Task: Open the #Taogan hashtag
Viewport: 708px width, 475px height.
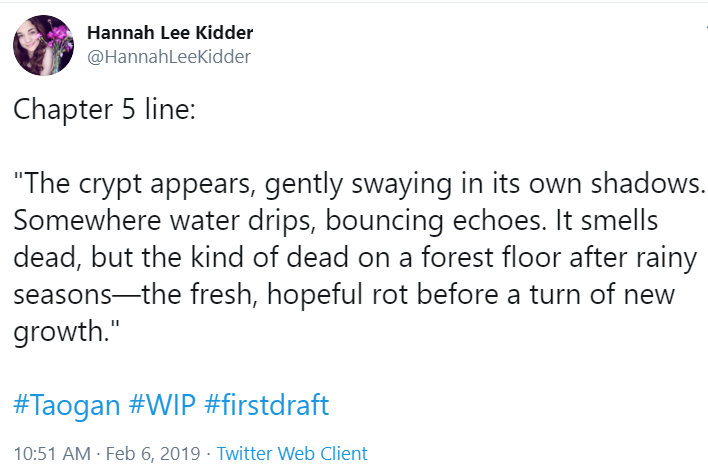Action: point(66,406)
